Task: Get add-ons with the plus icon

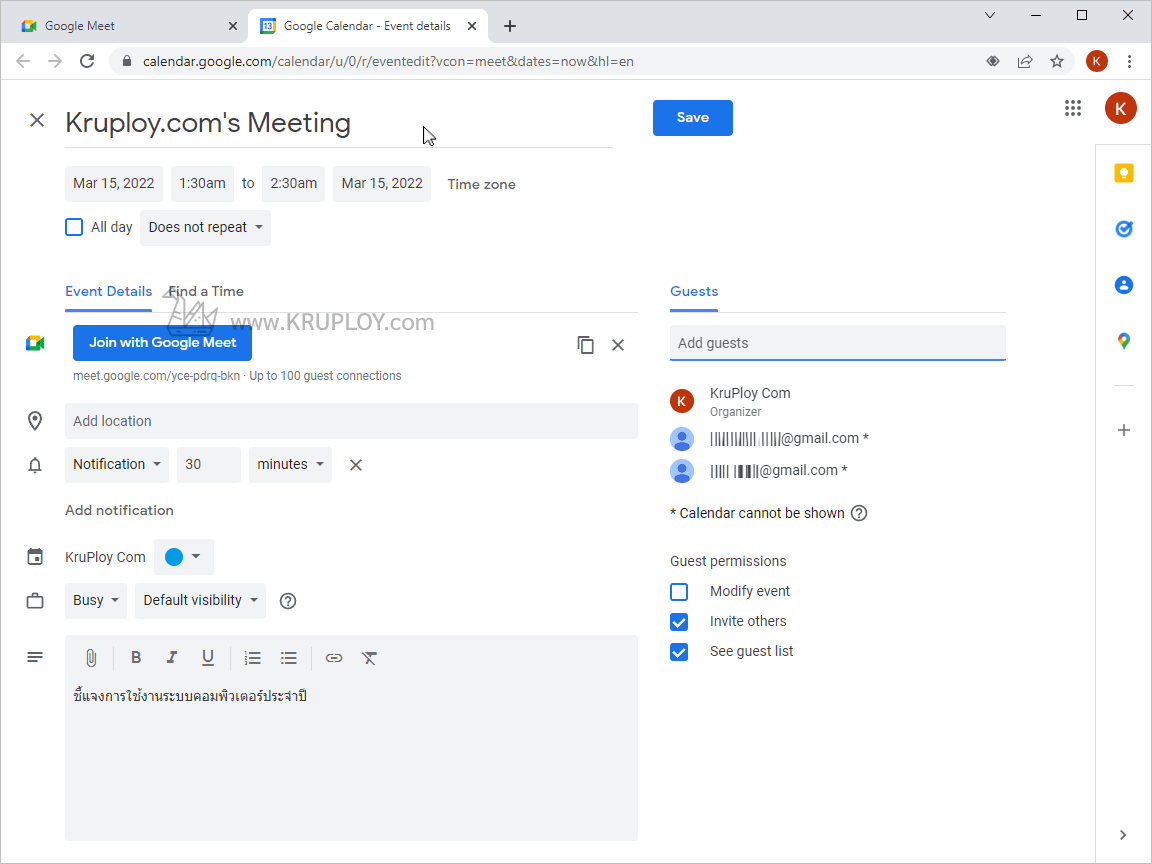Action: point(1123,430)
